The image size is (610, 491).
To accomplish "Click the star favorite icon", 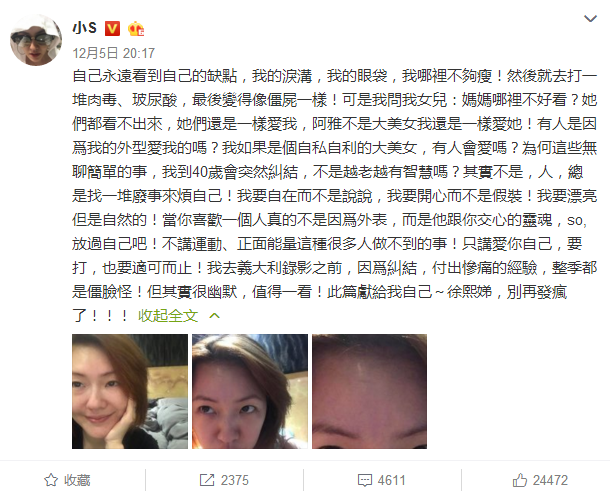I will tap(51, 480).
